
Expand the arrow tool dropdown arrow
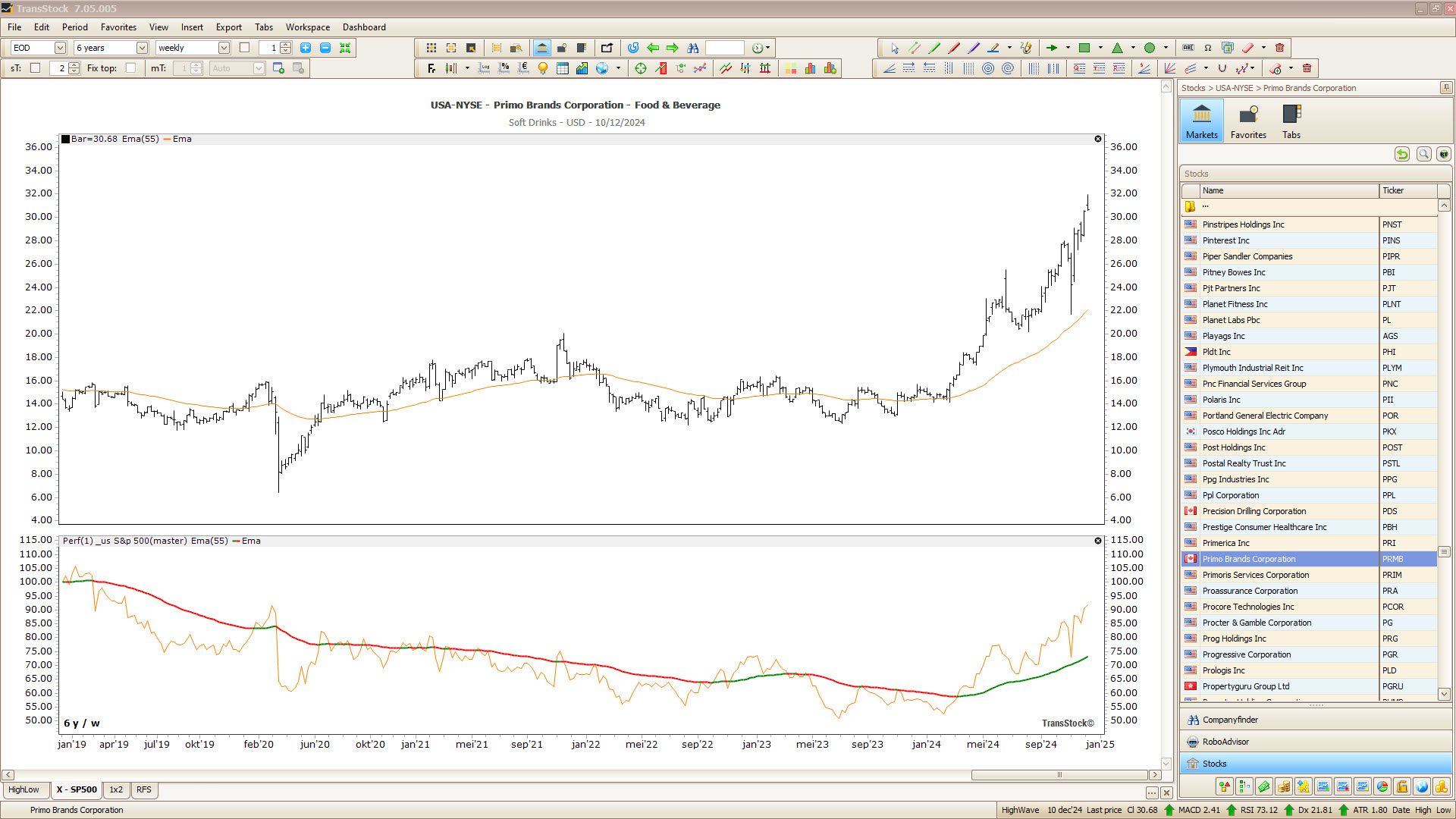coord(1068,48)
